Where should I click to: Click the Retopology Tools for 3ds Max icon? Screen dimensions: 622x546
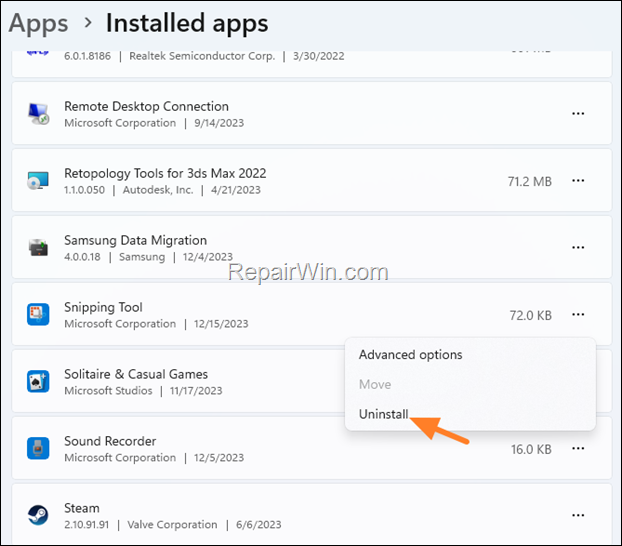click(38, 181)
